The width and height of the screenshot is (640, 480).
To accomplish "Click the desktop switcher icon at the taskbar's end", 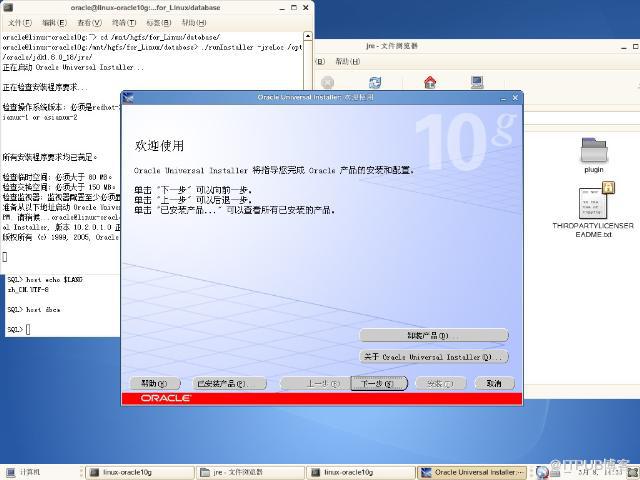I will [x=634, y=473].
